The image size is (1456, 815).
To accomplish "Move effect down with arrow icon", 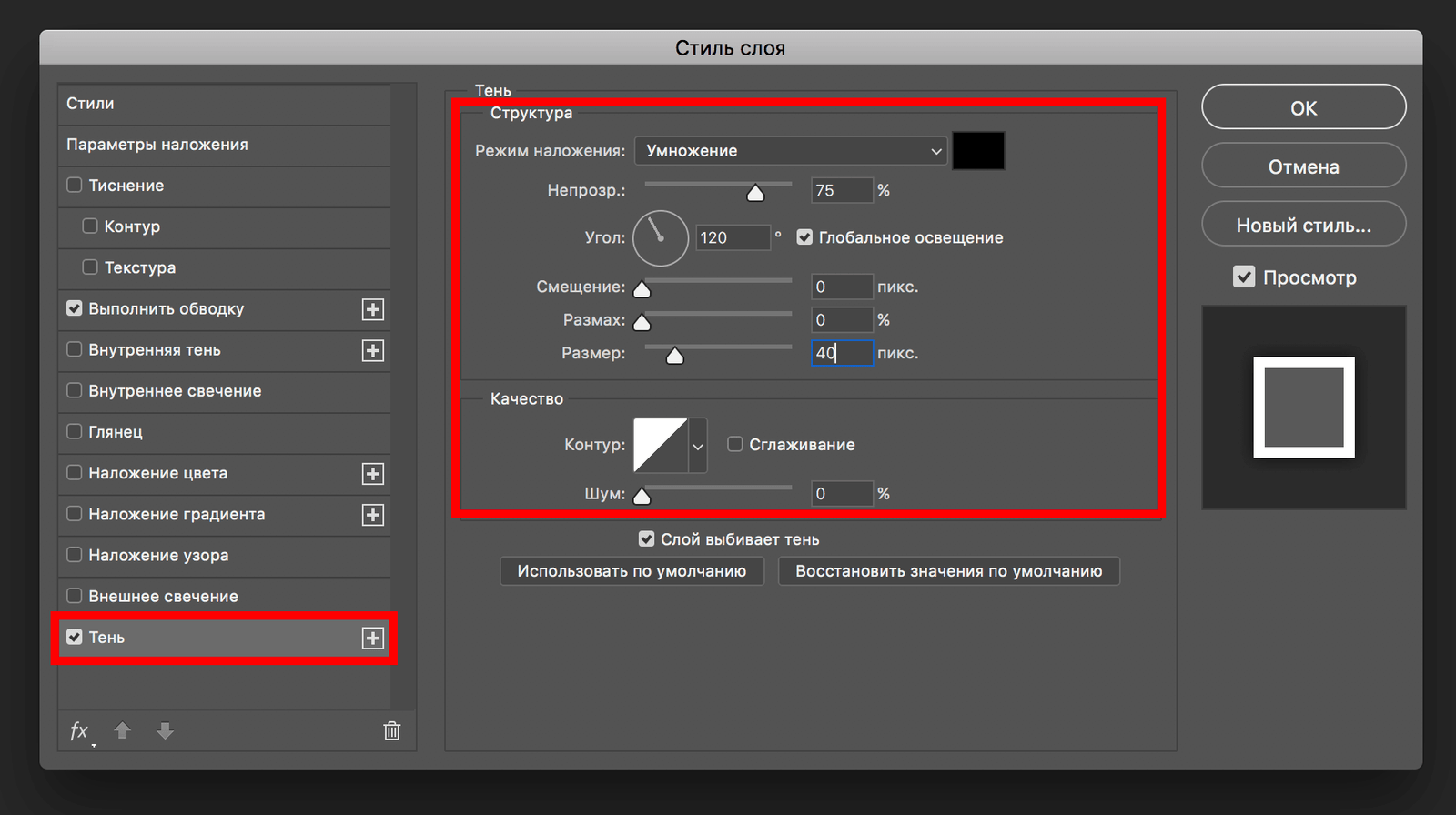I will 165,731.
